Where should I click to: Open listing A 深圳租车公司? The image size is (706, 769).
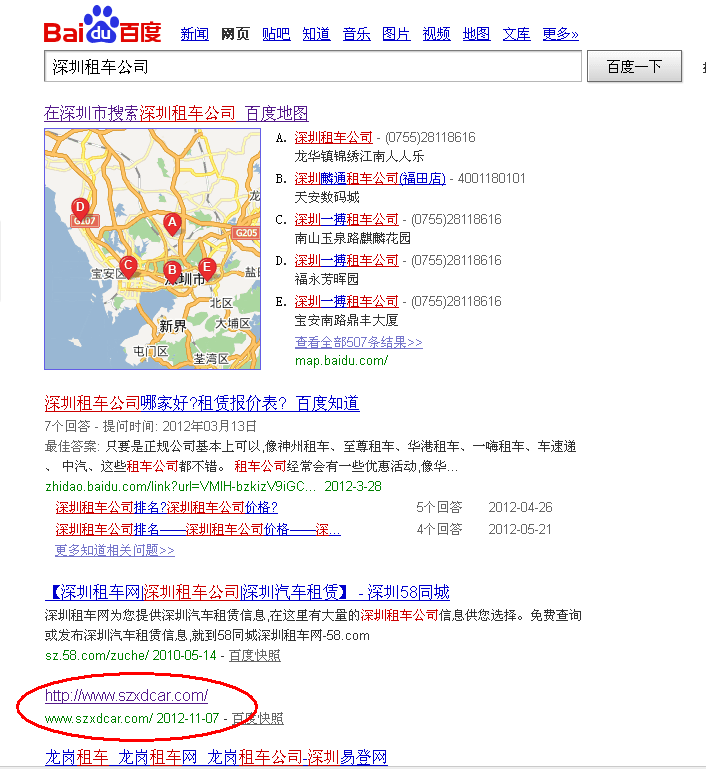(x=333, y=137)
